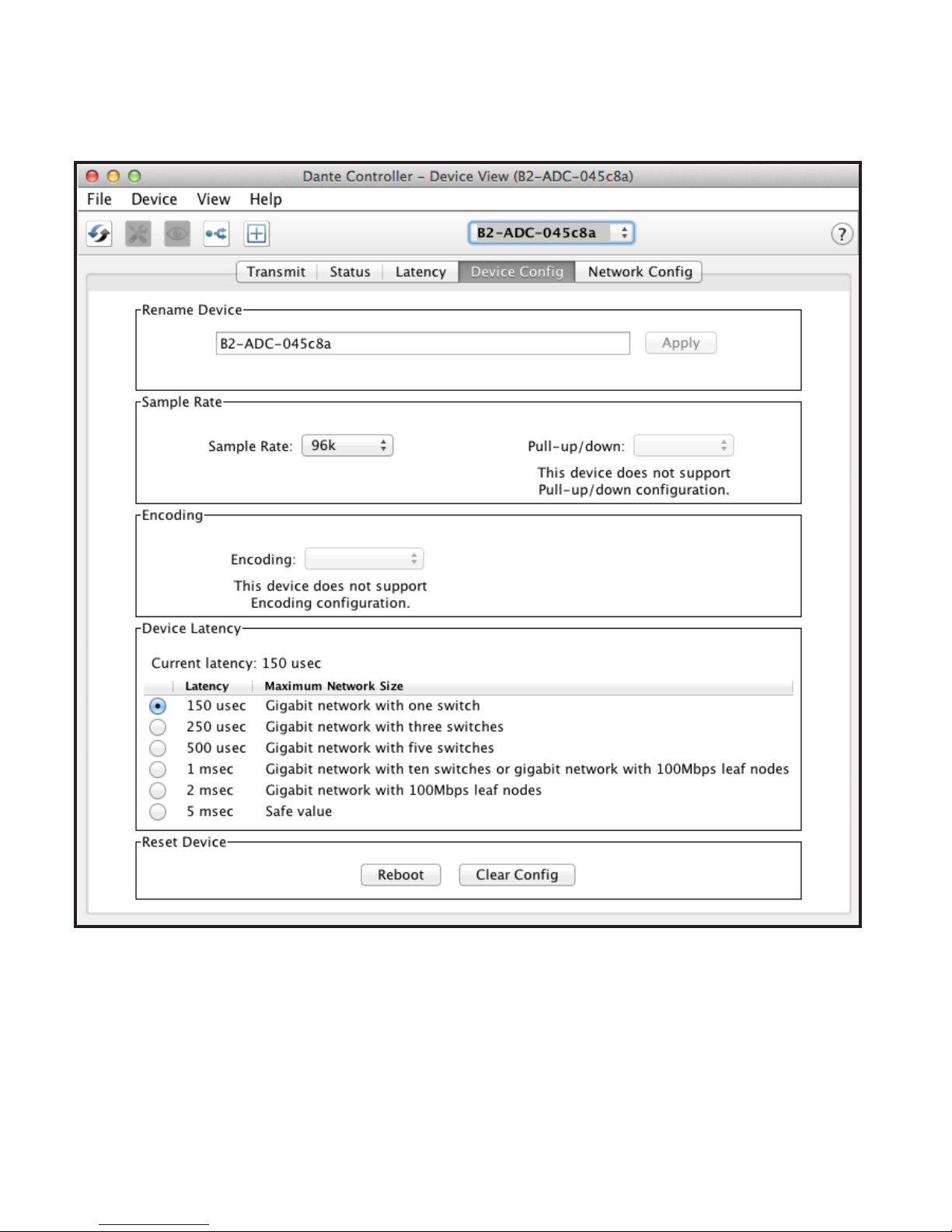Click the "Gigabit network with 100Mbps leaf nodes" row text
The height and width of the screenshot is (1232, 952).
point(403,791)
